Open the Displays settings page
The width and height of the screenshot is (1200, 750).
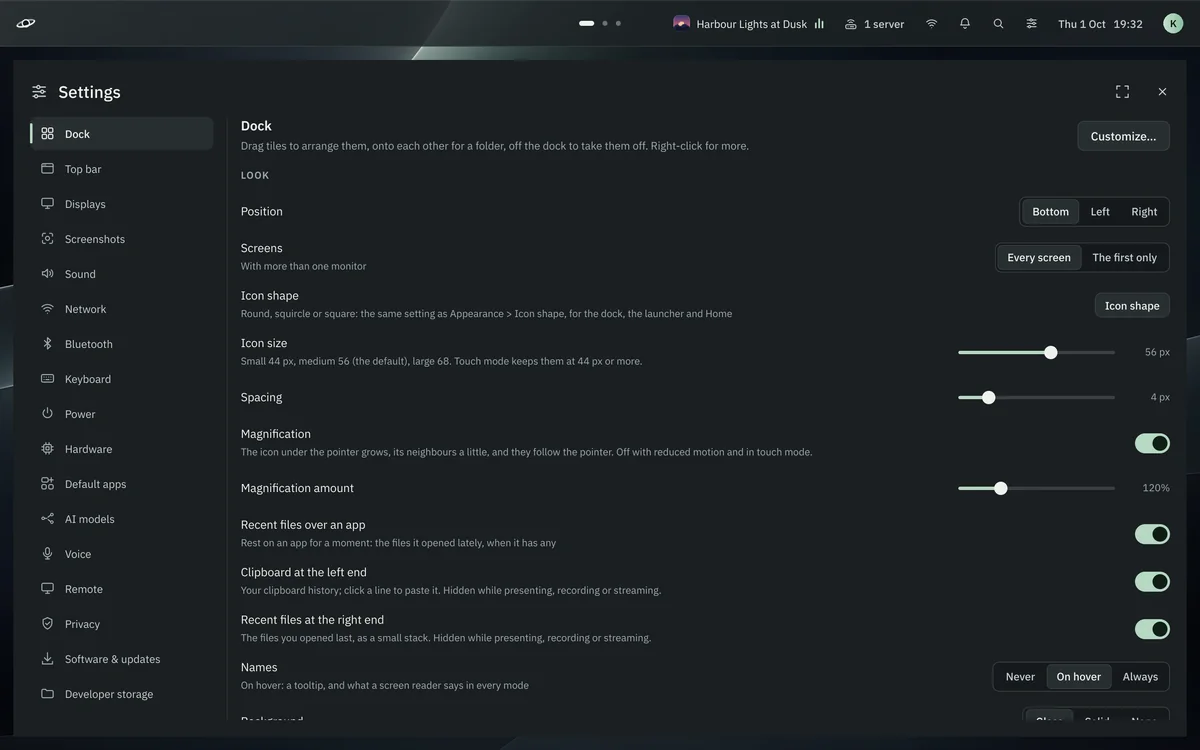coord(122,204)
